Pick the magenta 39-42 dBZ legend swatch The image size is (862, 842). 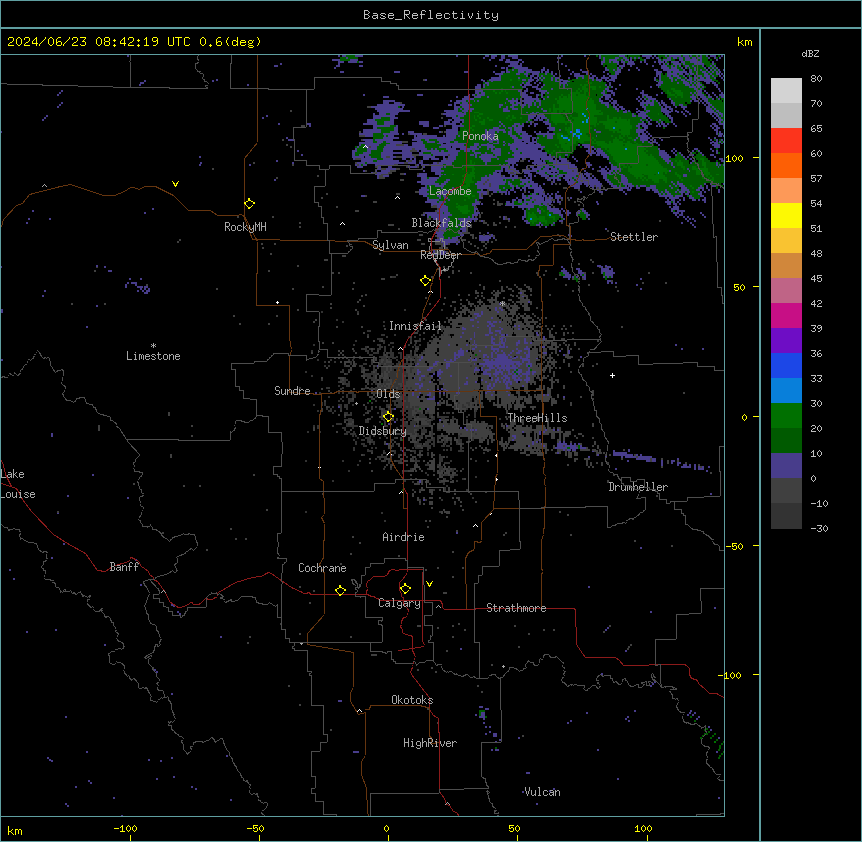click(786, 315)
